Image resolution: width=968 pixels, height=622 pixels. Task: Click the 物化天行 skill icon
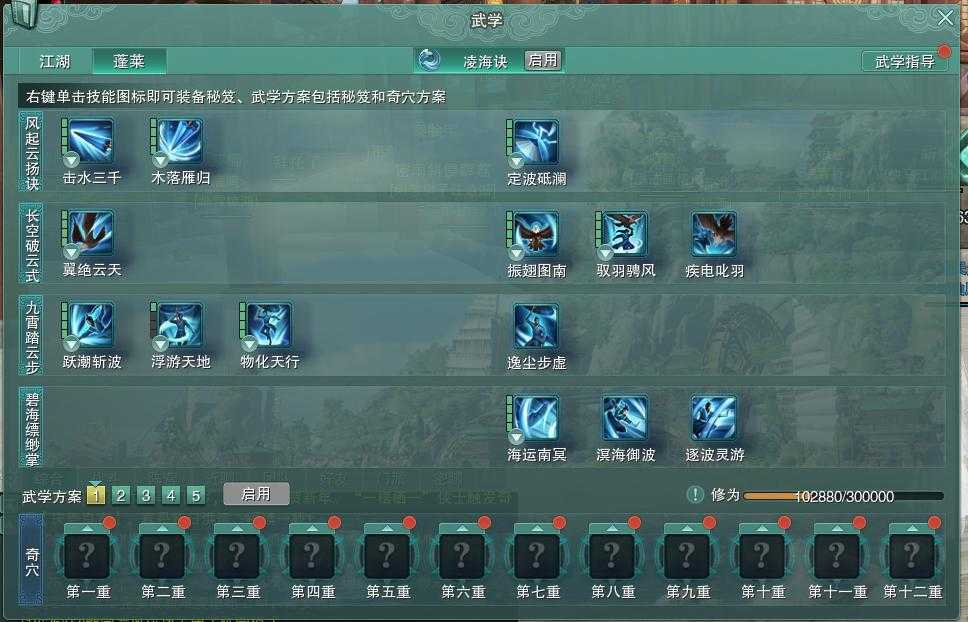coord(269,325)
